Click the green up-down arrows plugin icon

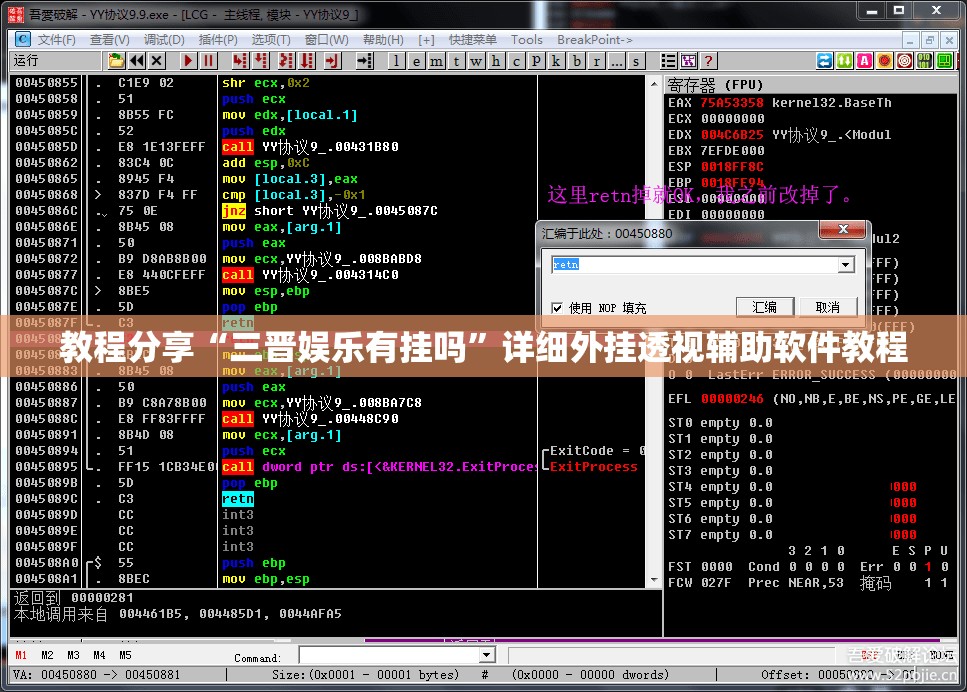(x=844, y=60)
